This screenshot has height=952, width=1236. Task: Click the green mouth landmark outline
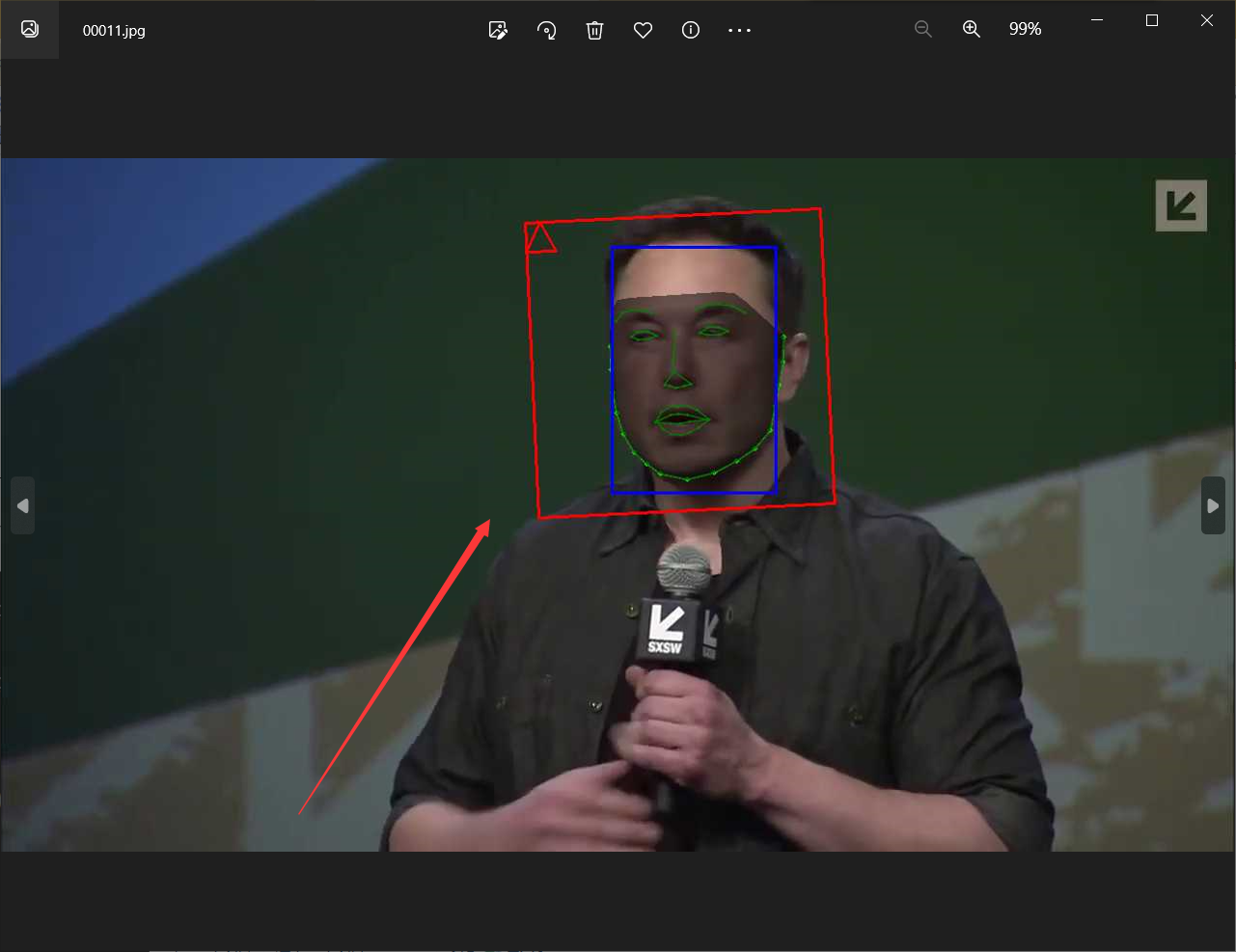point(682,421)
